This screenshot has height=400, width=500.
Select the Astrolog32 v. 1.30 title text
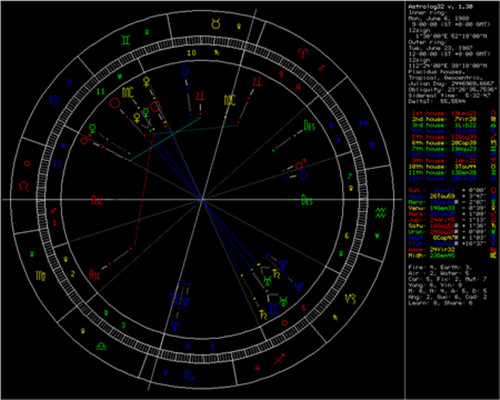441,6
